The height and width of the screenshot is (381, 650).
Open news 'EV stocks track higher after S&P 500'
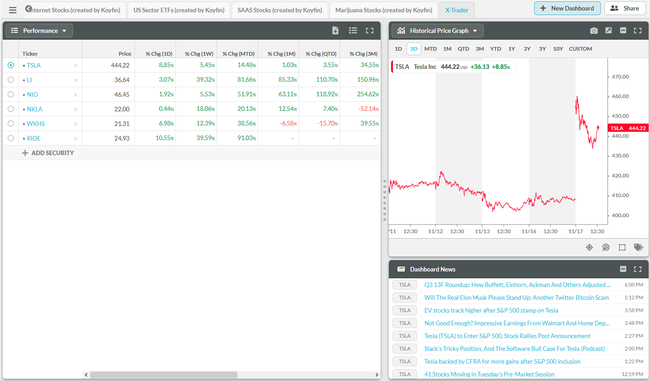(x=491, y=311)
